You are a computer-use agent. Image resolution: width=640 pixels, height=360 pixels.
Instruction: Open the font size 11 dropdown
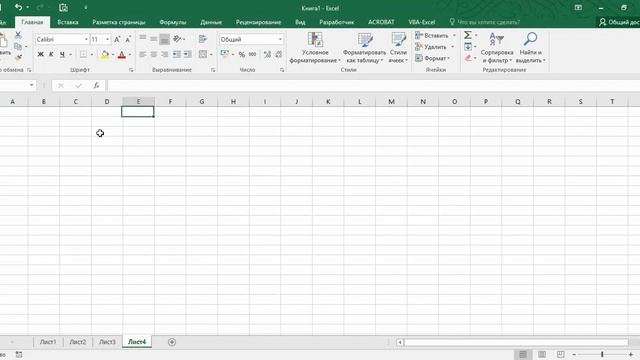click(x=107, y=39)
